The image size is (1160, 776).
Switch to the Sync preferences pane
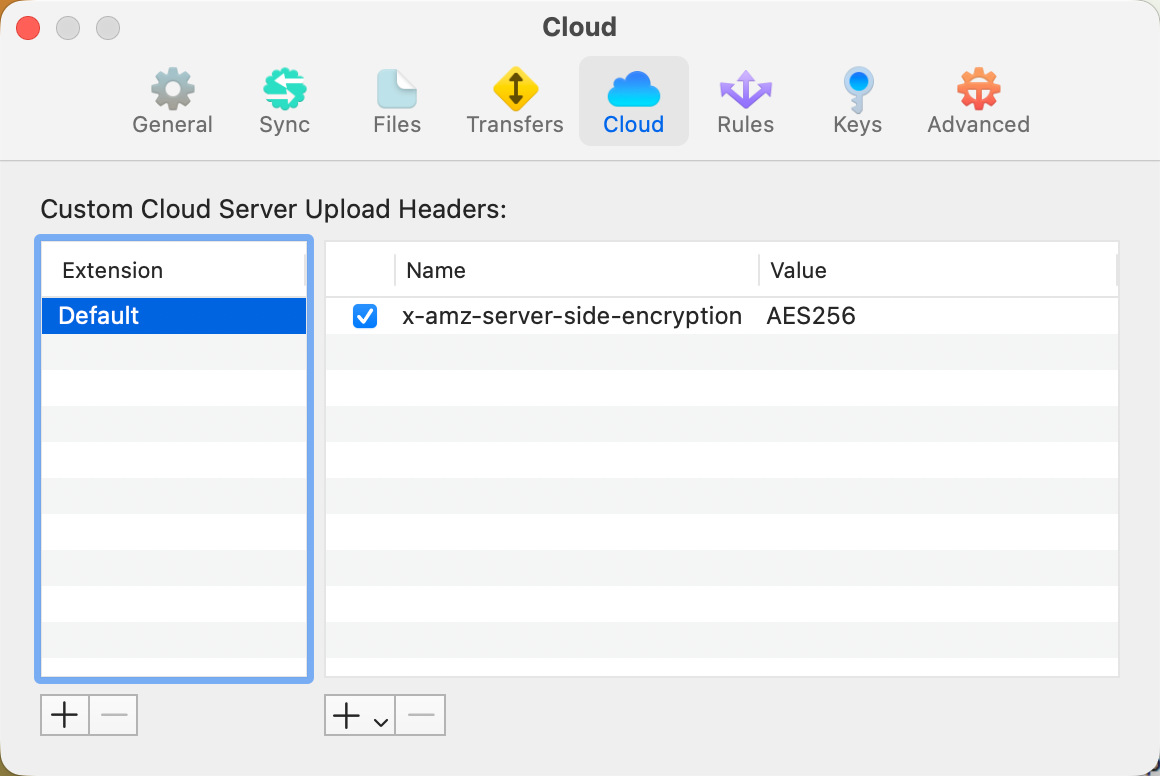[285, 102]
